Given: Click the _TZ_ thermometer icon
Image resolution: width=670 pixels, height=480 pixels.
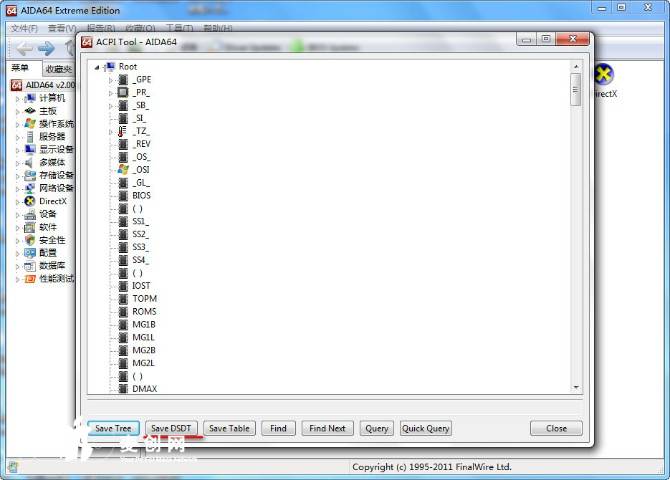Looking at the screenshot, I should (x=123, y=131).
